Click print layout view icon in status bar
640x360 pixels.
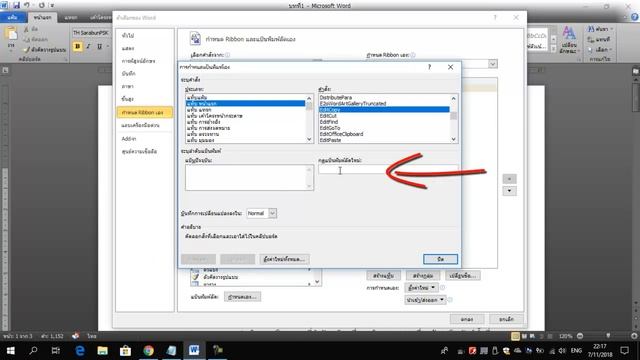515,336
